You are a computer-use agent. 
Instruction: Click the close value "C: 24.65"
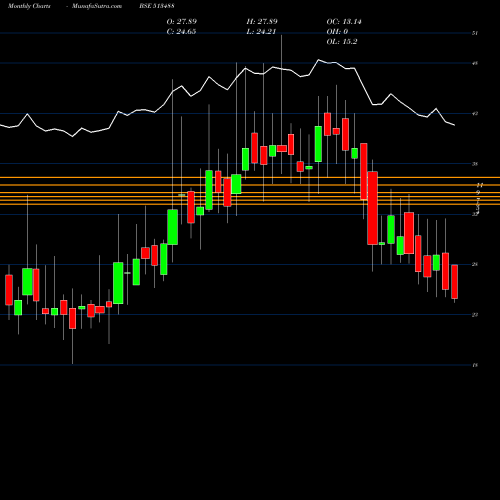[181, 31]
